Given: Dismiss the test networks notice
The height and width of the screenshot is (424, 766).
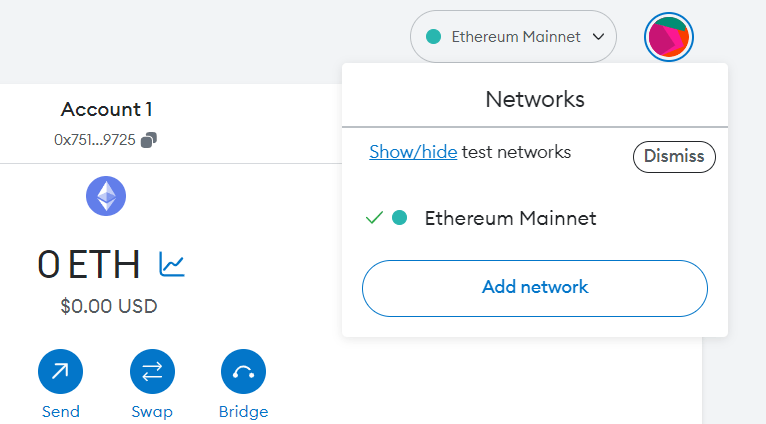Looking at the screenshot, I should pyautogui.click(x=674, y=156).
